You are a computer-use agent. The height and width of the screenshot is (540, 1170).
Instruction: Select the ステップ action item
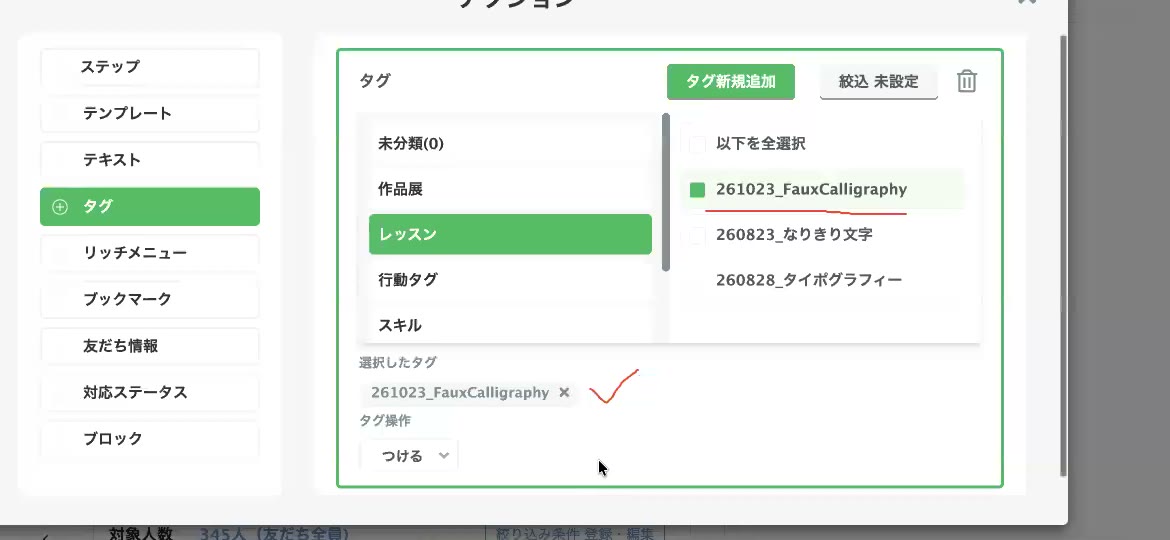click(150, 67)
